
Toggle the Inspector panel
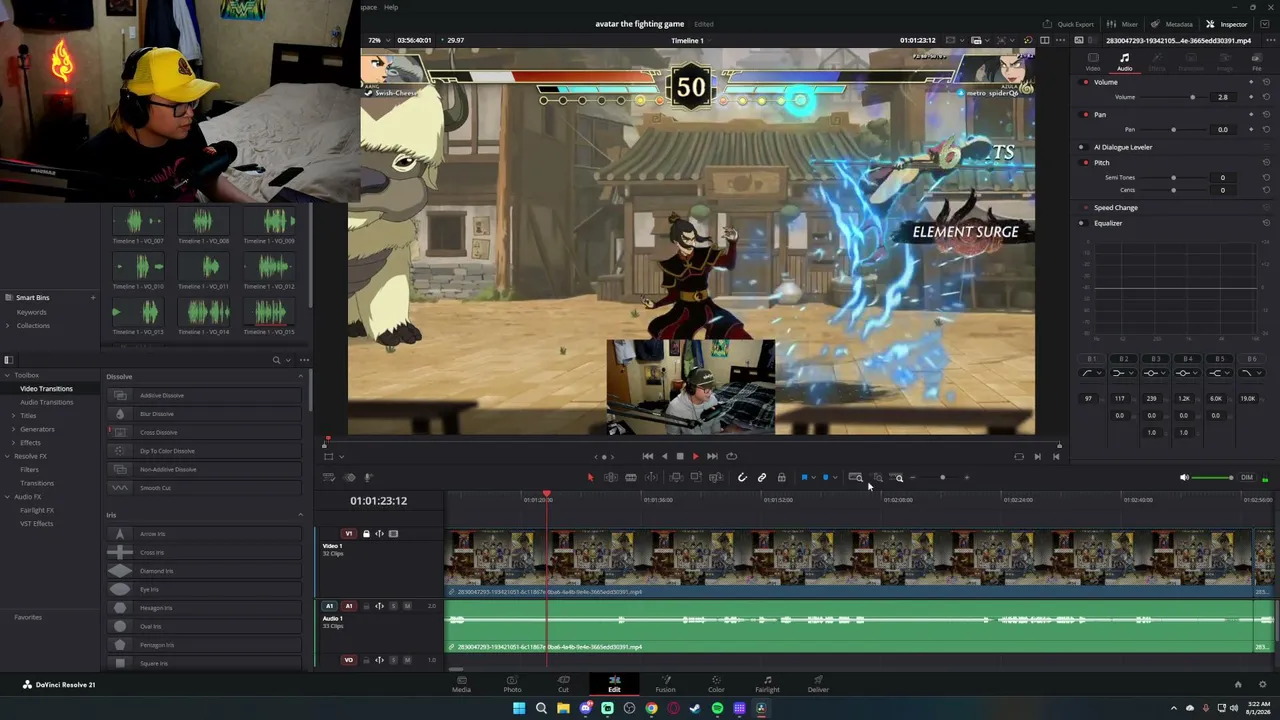click(1227, 24)
